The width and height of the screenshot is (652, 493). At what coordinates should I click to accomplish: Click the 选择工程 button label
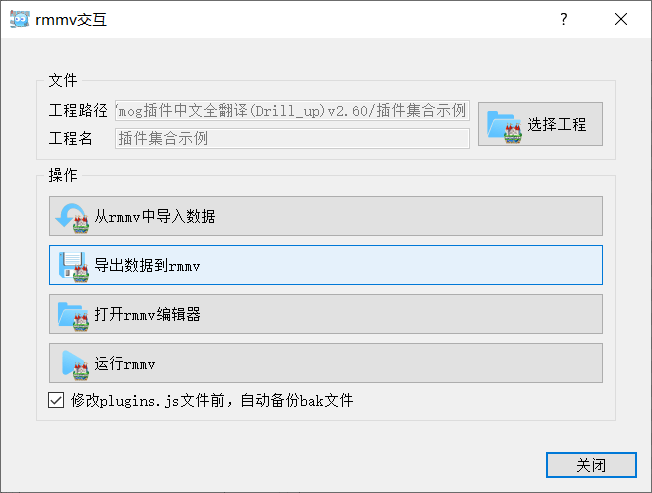point(557,125)
